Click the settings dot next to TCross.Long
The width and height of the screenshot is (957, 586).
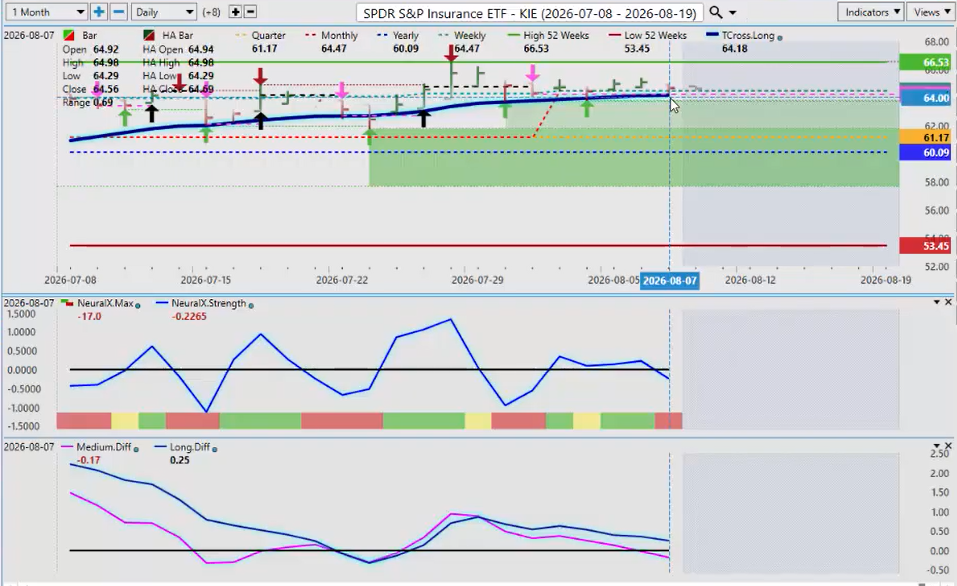(x=779, y=38)
